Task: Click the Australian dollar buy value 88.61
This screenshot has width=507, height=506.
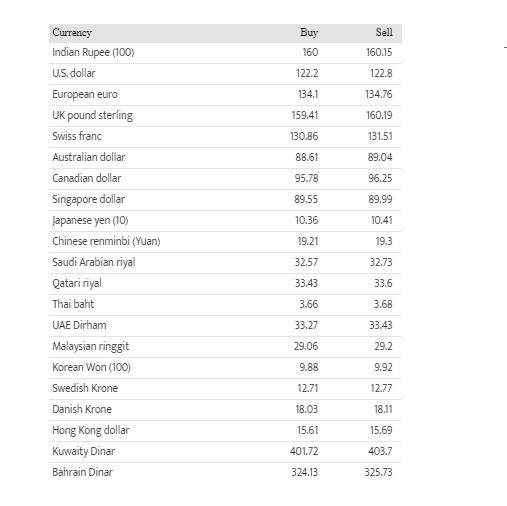Action: [307, 157]
